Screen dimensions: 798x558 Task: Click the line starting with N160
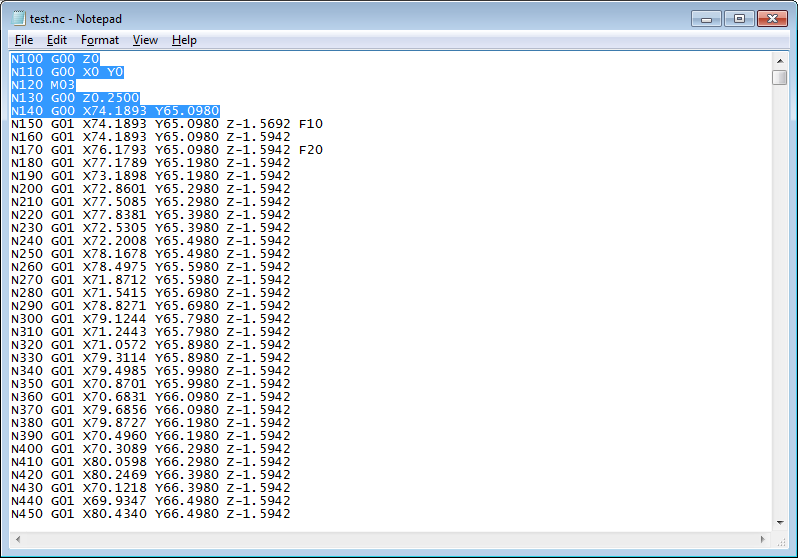[151, 136]
